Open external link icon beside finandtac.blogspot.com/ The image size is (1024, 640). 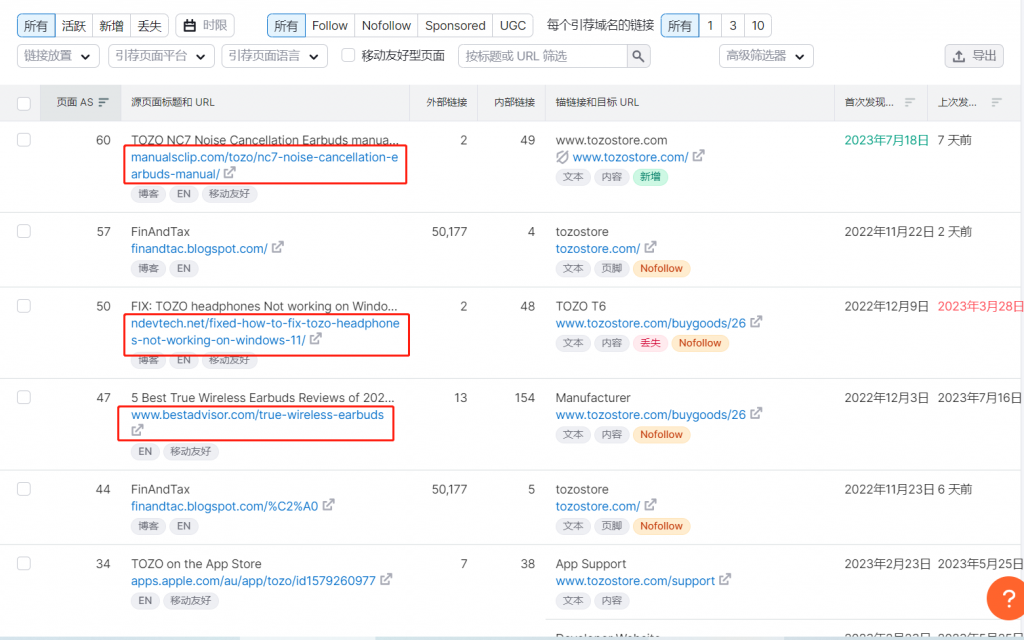pyautogui.click(x=278, y=248)
